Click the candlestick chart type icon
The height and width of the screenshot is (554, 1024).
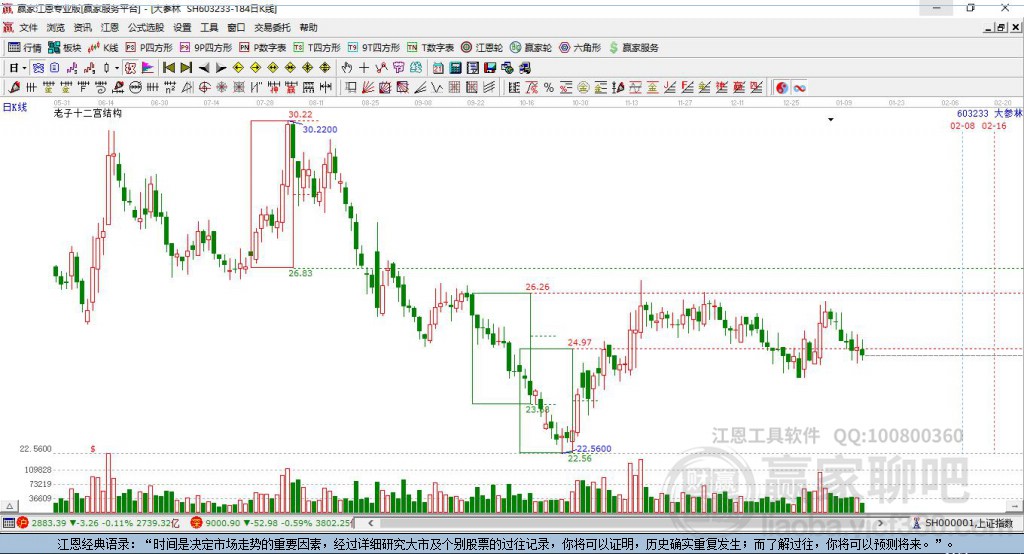pyautogui.click(x=106, y=68)
